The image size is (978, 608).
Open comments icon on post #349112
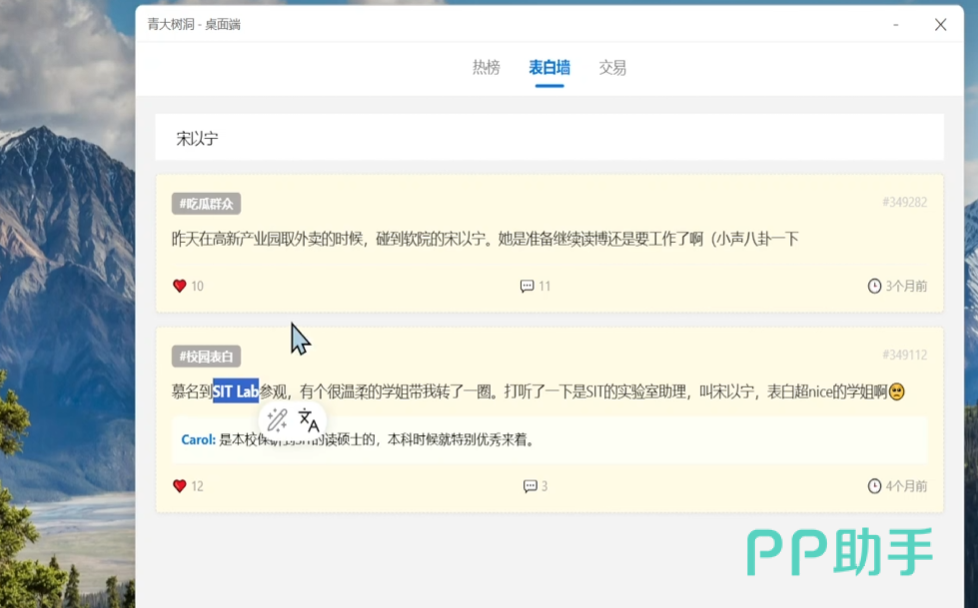pyautogui.click(x=530, y=486)
